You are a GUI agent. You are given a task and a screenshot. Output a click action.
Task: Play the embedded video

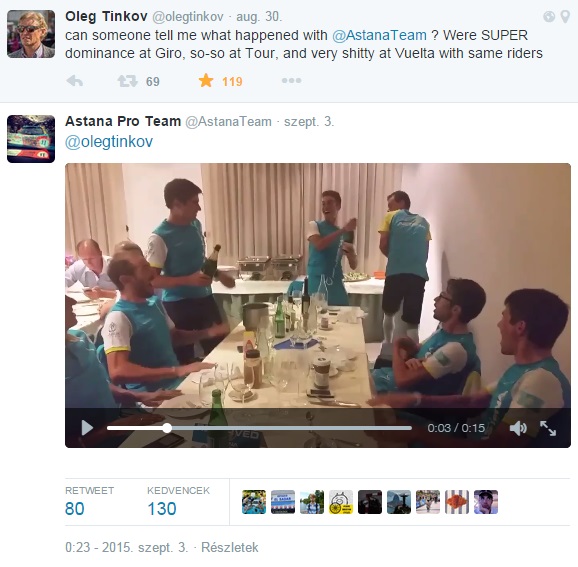click(x=87, y=428)
